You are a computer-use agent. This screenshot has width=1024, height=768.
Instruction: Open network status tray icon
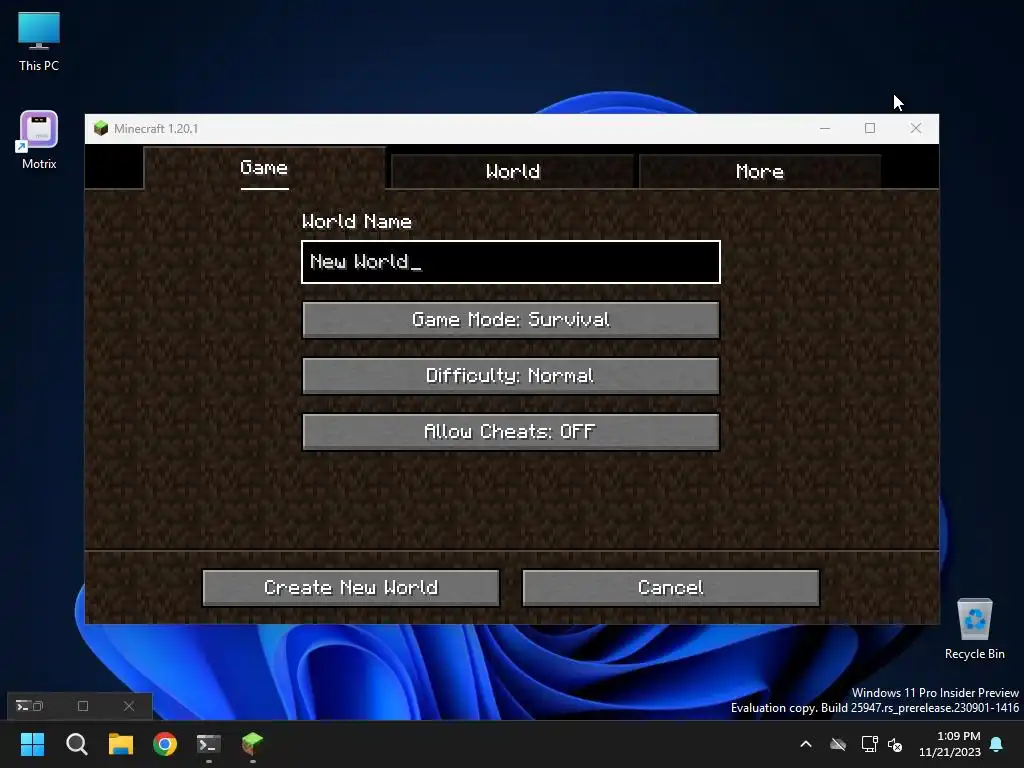869,744
